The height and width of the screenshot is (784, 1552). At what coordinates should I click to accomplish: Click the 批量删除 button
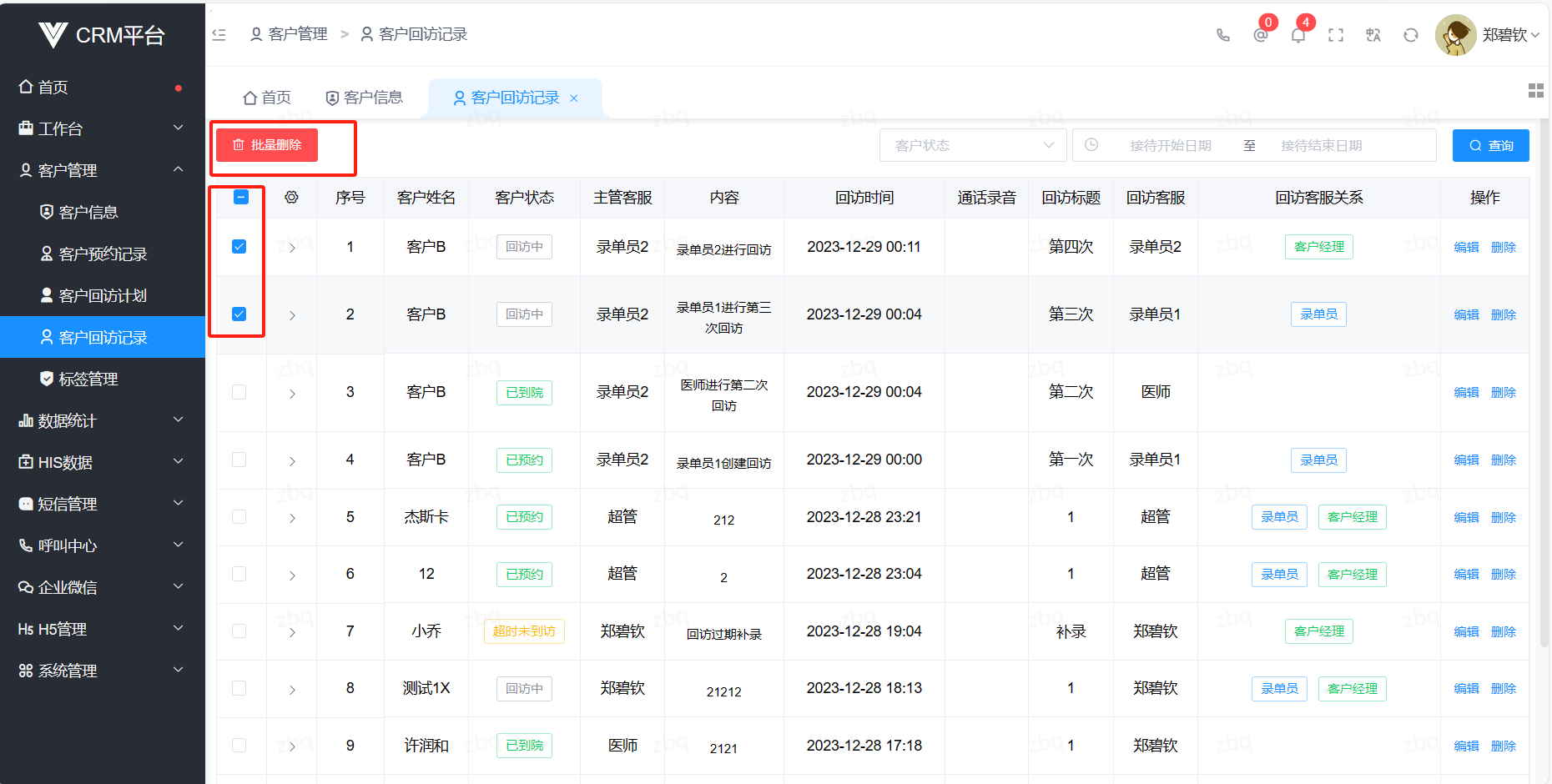267,145
